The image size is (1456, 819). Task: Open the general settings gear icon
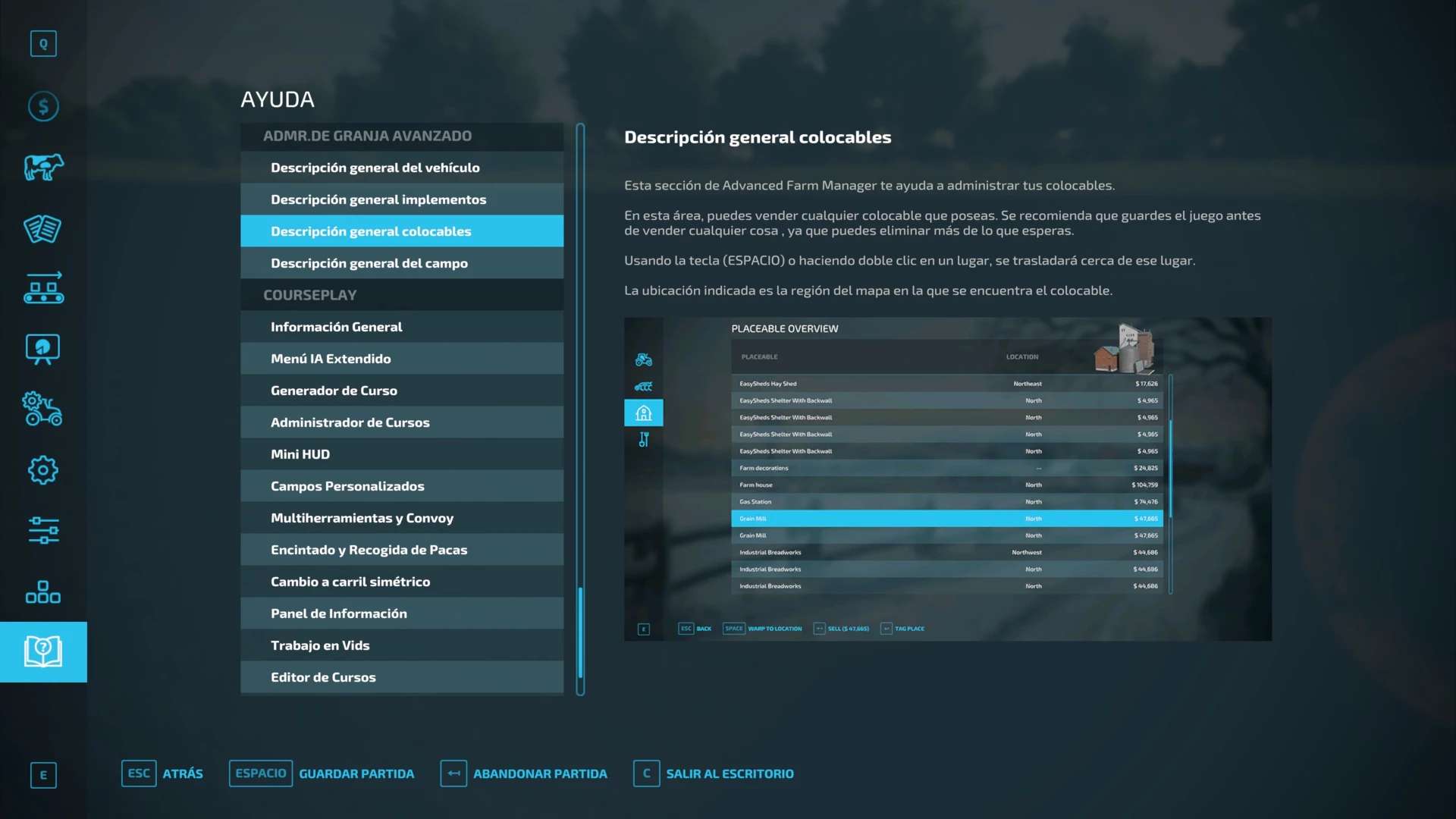tap(43, 470)
